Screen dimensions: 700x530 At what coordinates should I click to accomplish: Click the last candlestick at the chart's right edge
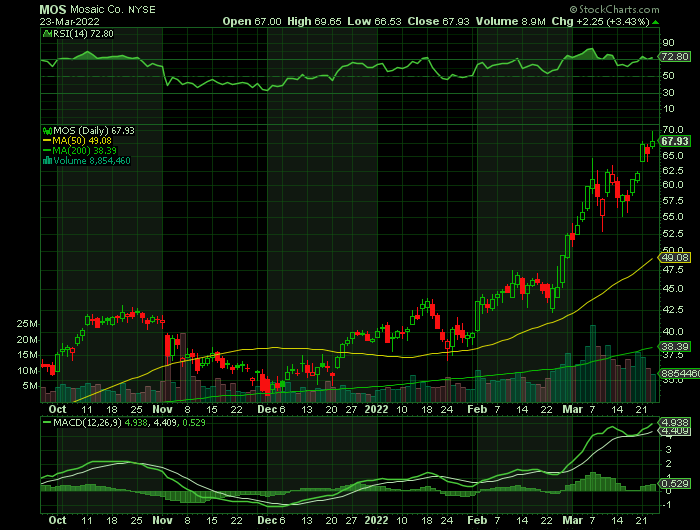652,143
